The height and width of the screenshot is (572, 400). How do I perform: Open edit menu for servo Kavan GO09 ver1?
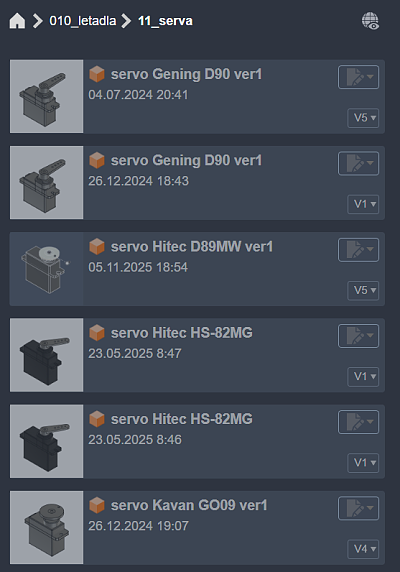(x=358, y=508)
